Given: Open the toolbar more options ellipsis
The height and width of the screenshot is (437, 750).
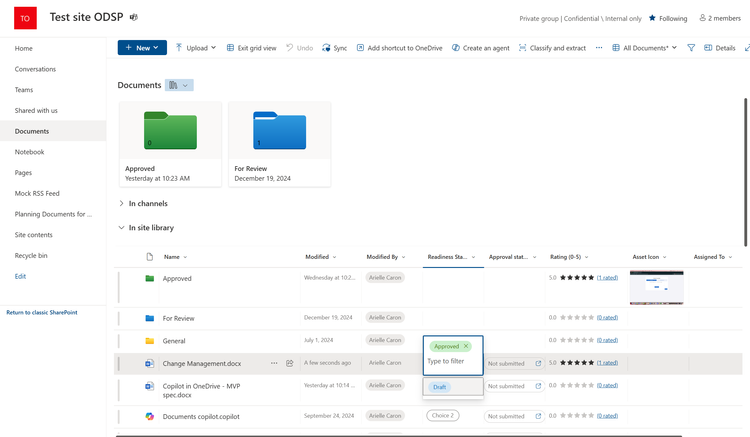Looking at the screenshot, I should click(x=599, y=47).
